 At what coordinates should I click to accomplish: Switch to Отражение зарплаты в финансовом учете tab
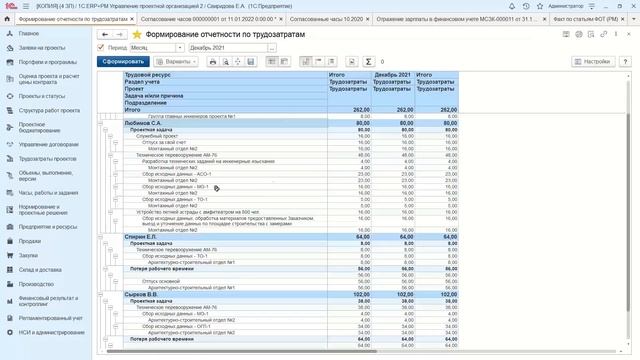point(456,19)
